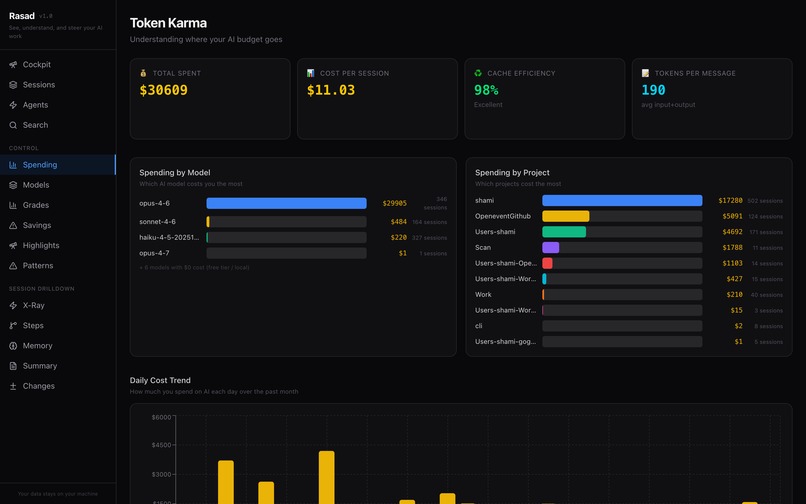This screenshot has width=806, height=504.
Task: Click the yellow OpeneventGithub project bar
Action: (565, 216)
